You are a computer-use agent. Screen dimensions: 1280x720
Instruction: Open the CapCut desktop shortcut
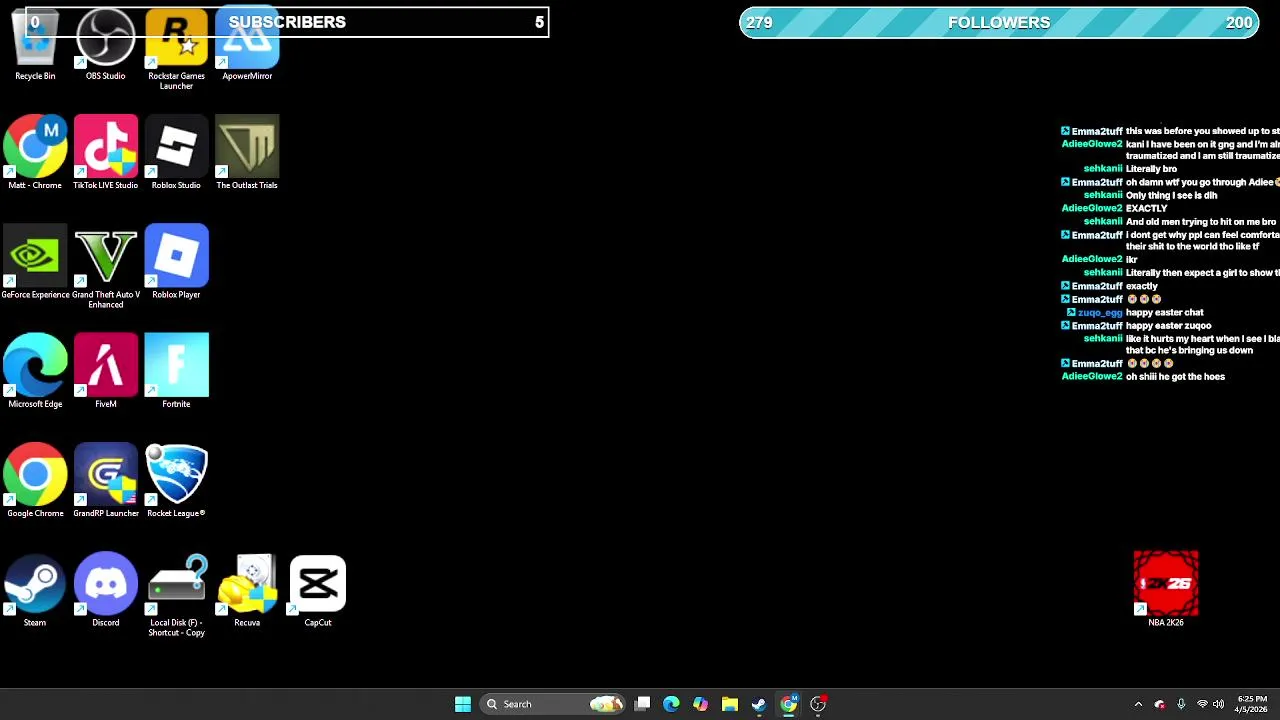pos(318,590)
